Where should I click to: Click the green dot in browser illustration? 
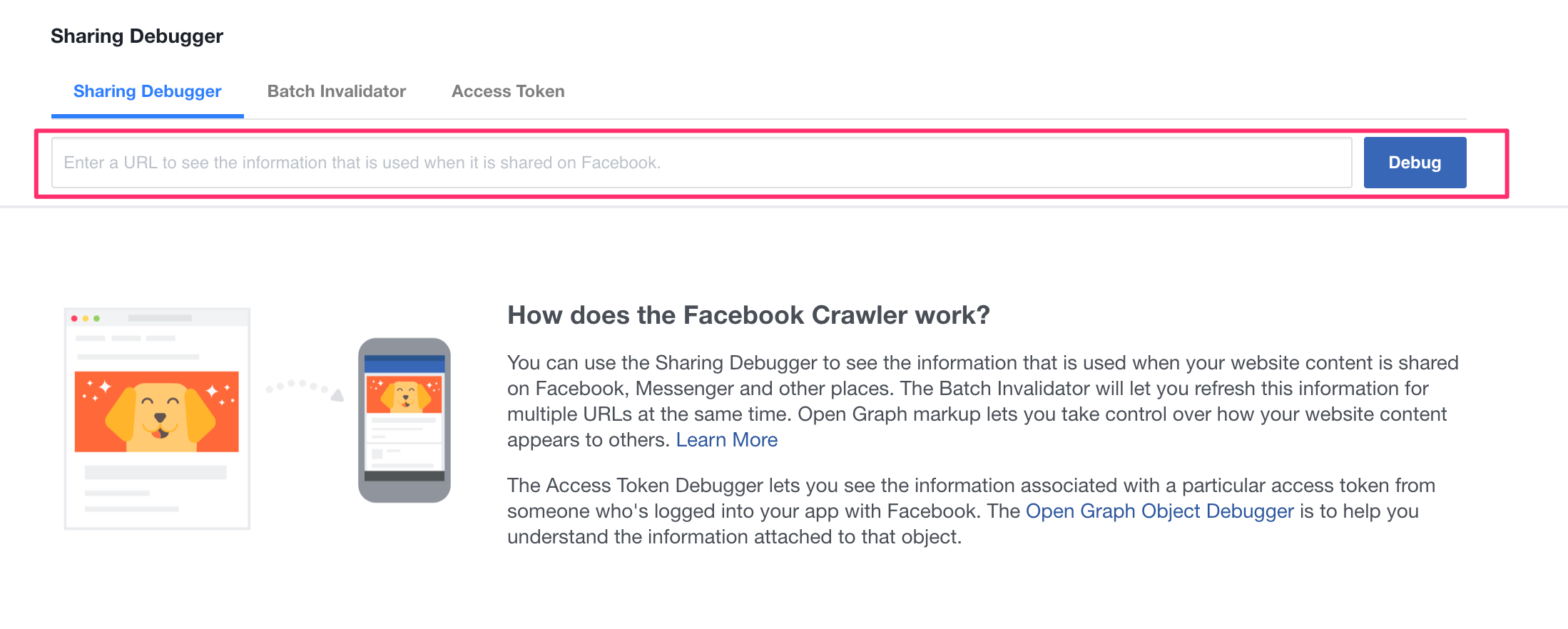click(x=97, y=318)
